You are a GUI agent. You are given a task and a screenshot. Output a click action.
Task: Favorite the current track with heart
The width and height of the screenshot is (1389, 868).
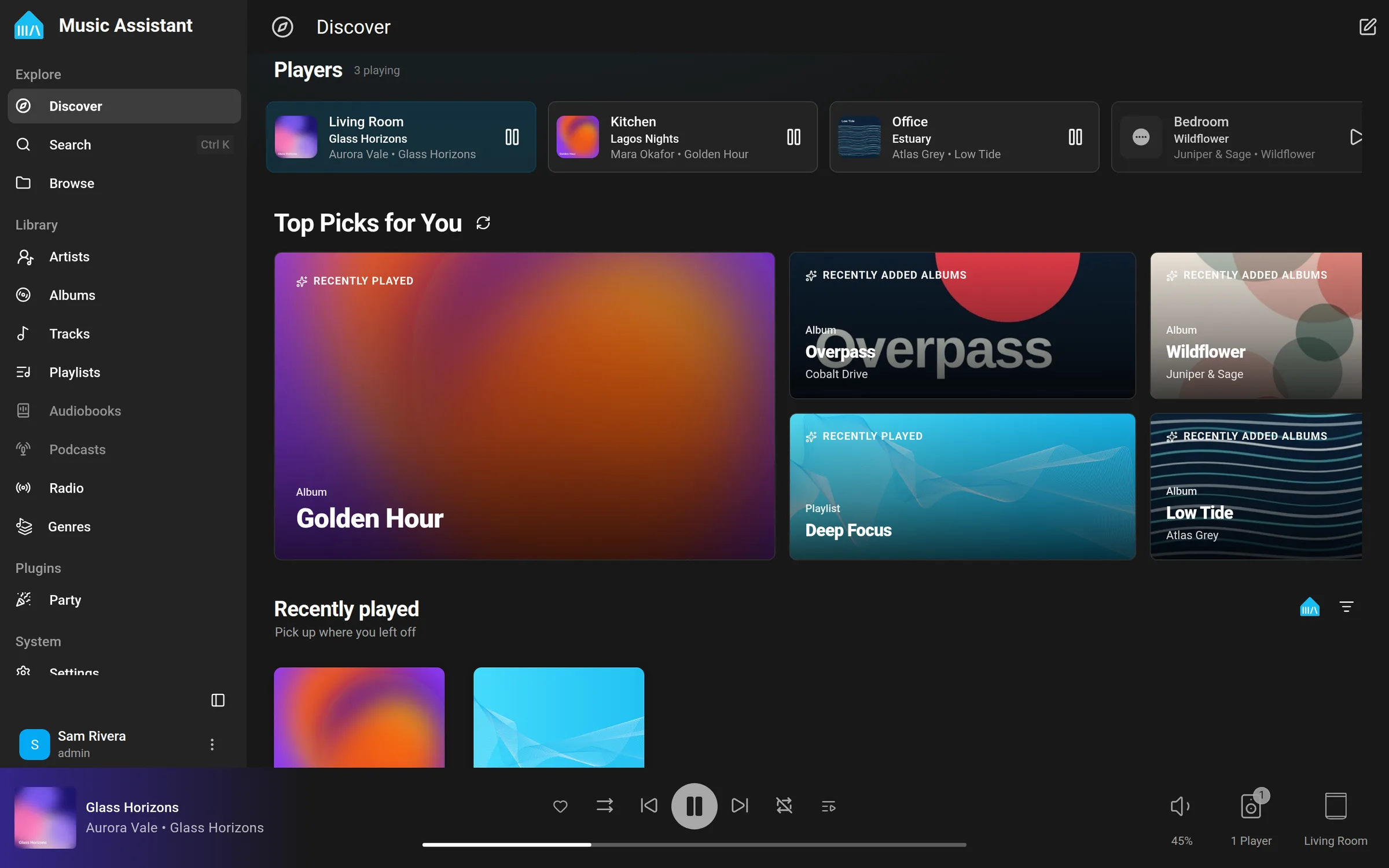pos(560,806)
